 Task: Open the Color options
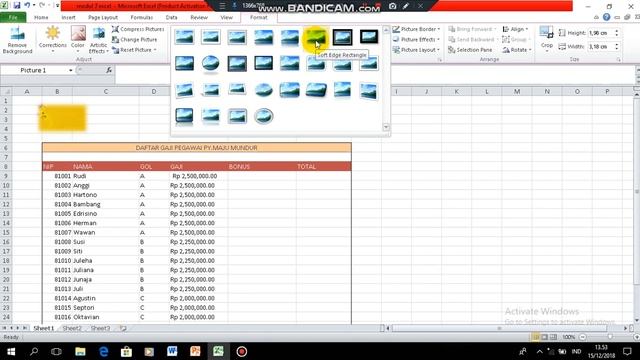[x=78, y=40]
